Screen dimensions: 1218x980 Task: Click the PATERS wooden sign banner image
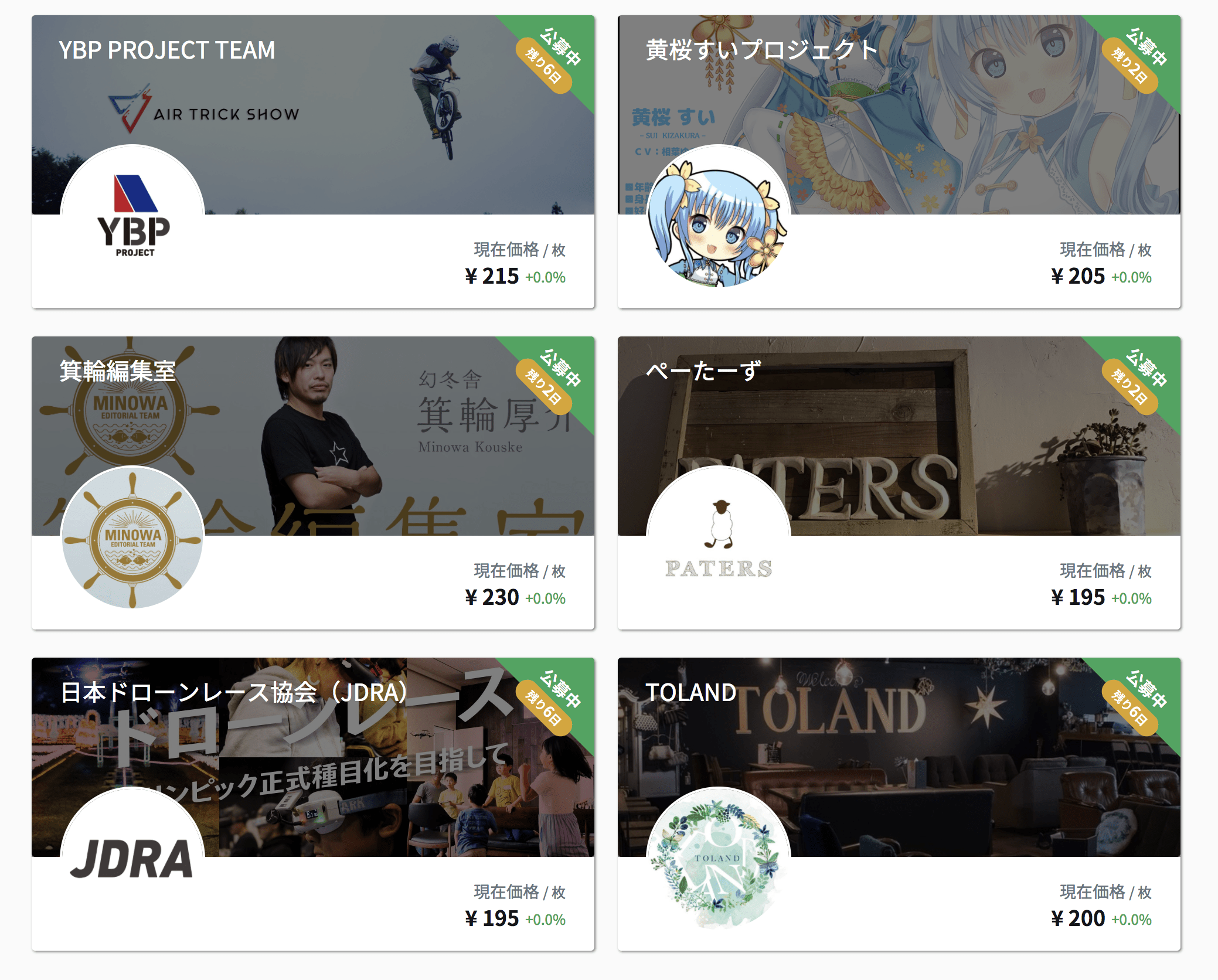[899, 436]
